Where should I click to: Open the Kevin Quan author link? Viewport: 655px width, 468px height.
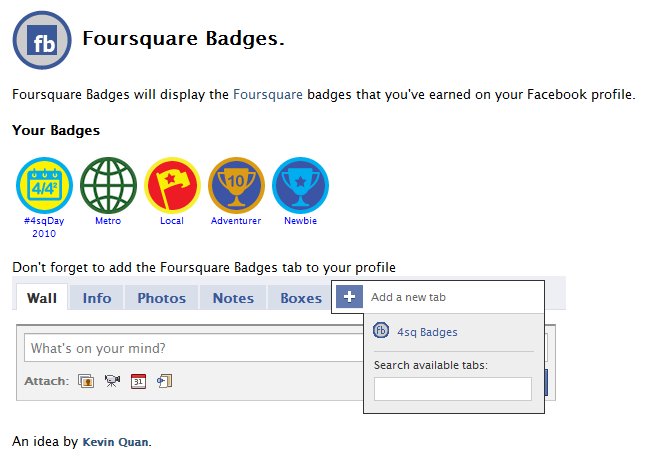pyautogui.click(x=116, y=442)
